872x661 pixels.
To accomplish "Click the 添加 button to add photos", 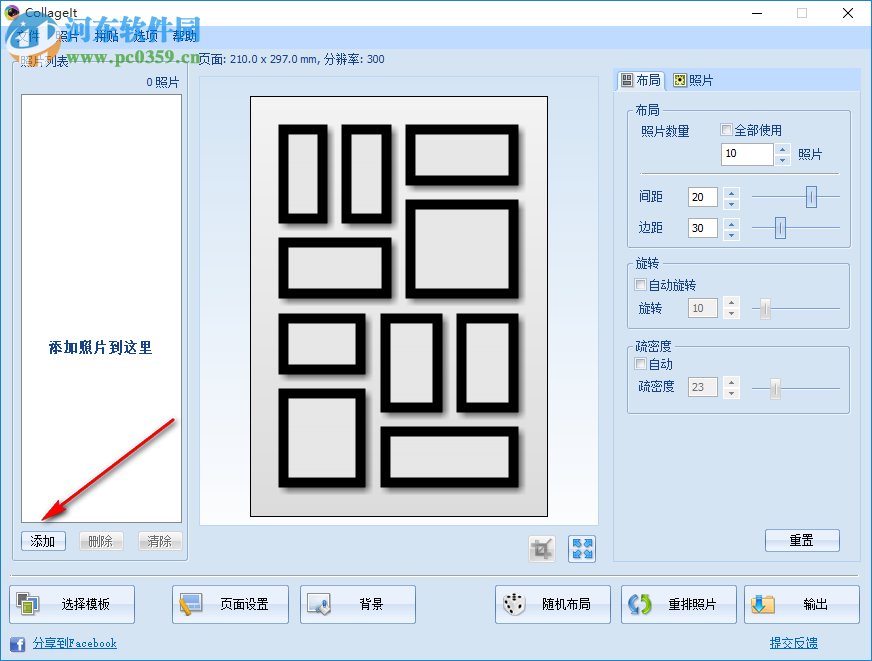I will (x=42, y=541).
